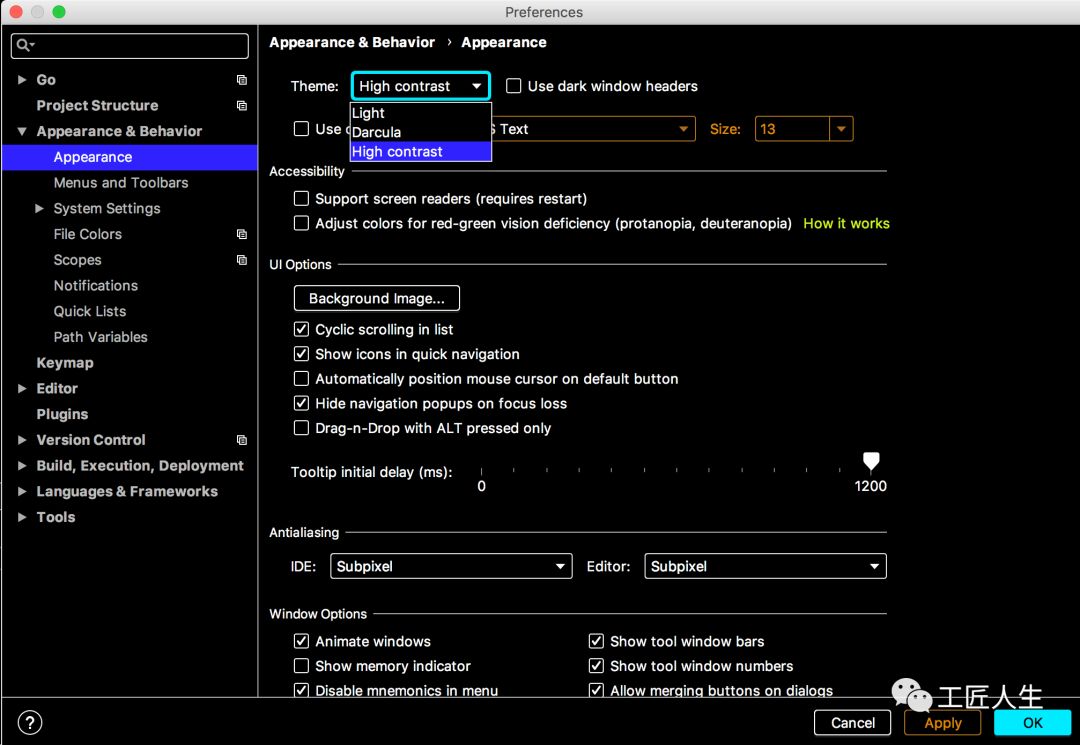Enable Use dark window headers checkbox

click(514, 86)
